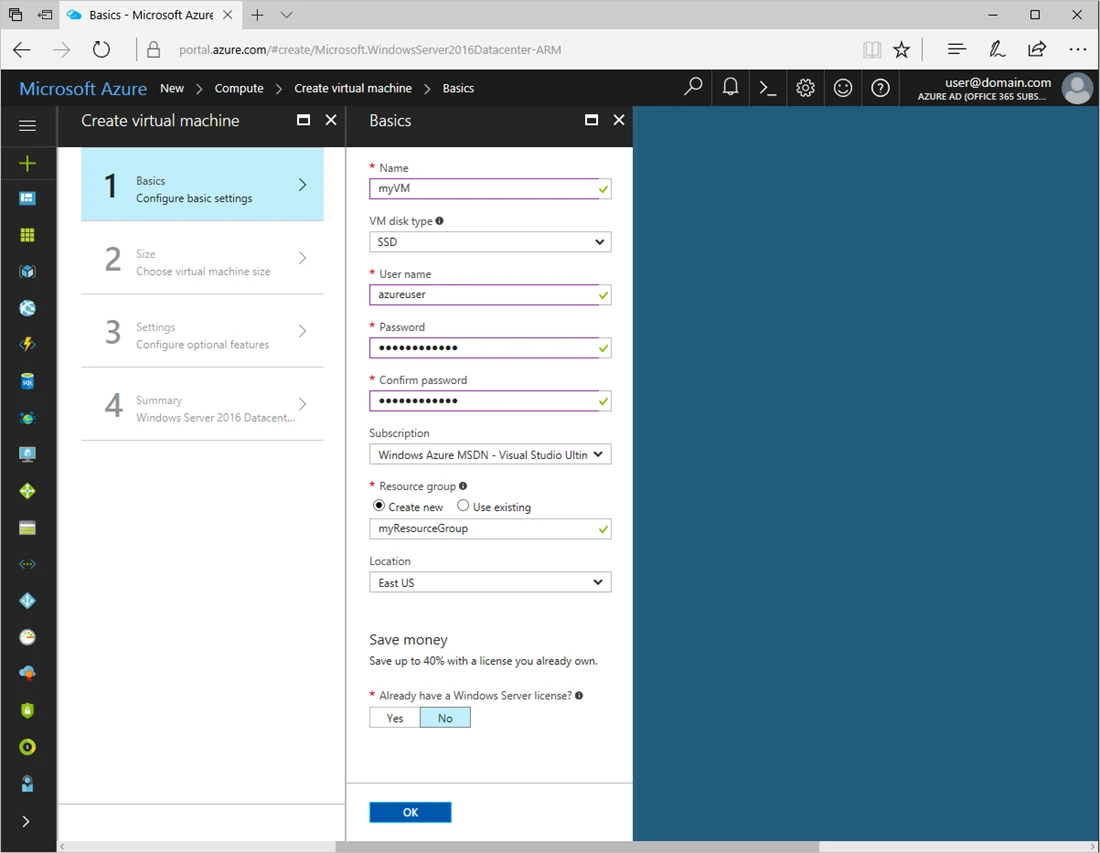The image size is (1100, 853).
Task: Click the Name input field
Action: click(482, 189)
